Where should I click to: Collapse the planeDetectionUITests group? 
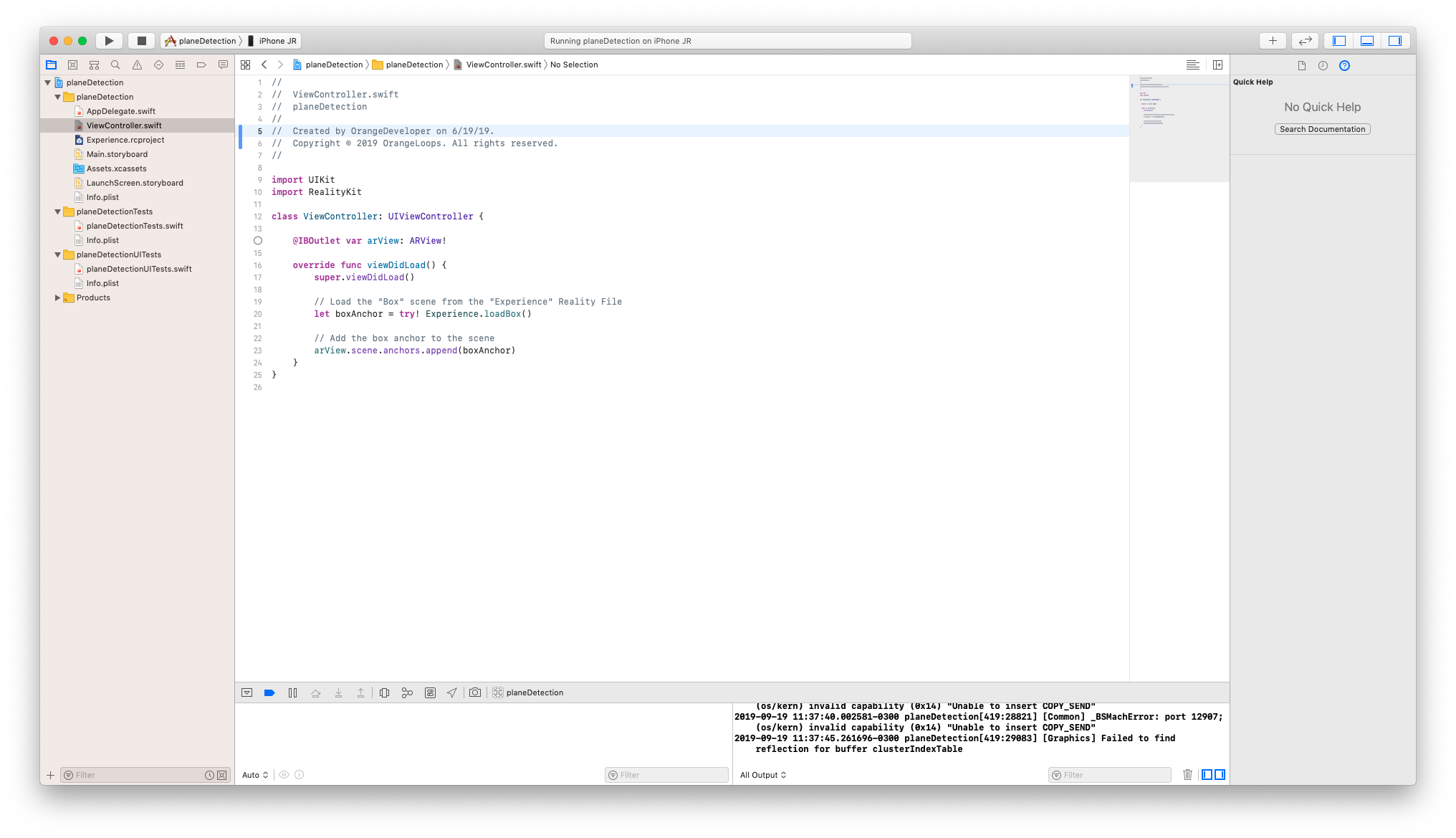(58, 254)
